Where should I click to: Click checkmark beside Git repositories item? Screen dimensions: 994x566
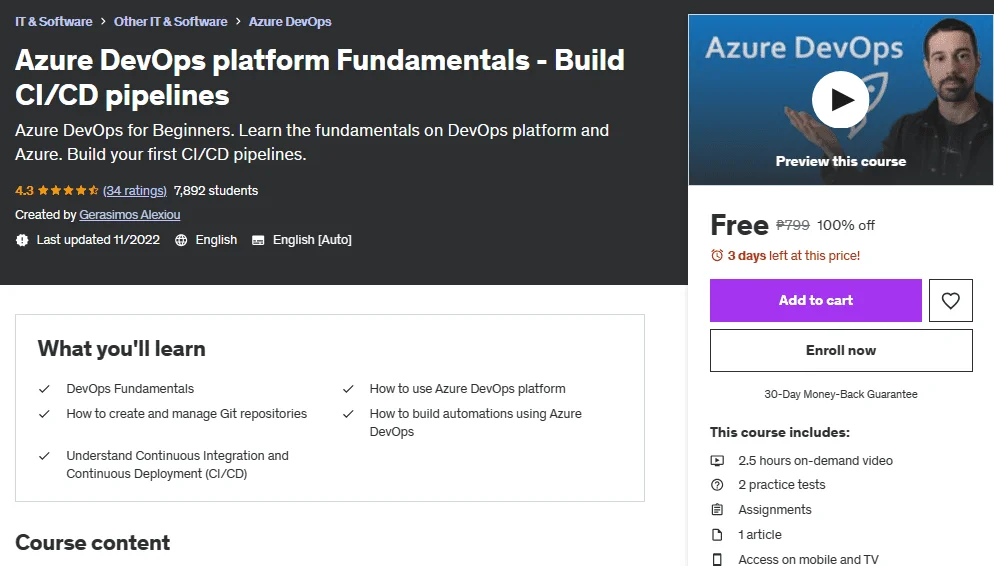click(x=44, y=414)
